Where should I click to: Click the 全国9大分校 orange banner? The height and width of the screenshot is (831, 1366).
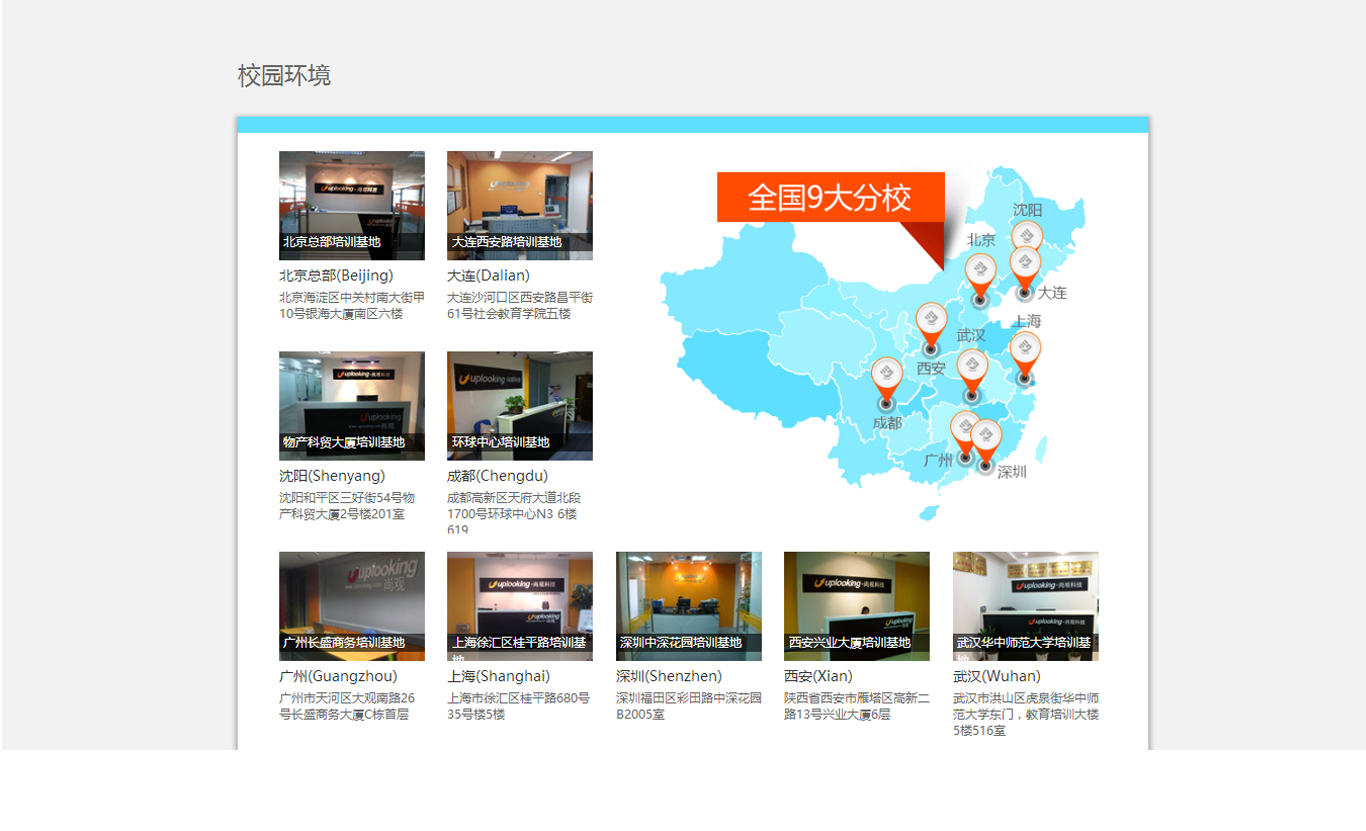pos(831,197)
